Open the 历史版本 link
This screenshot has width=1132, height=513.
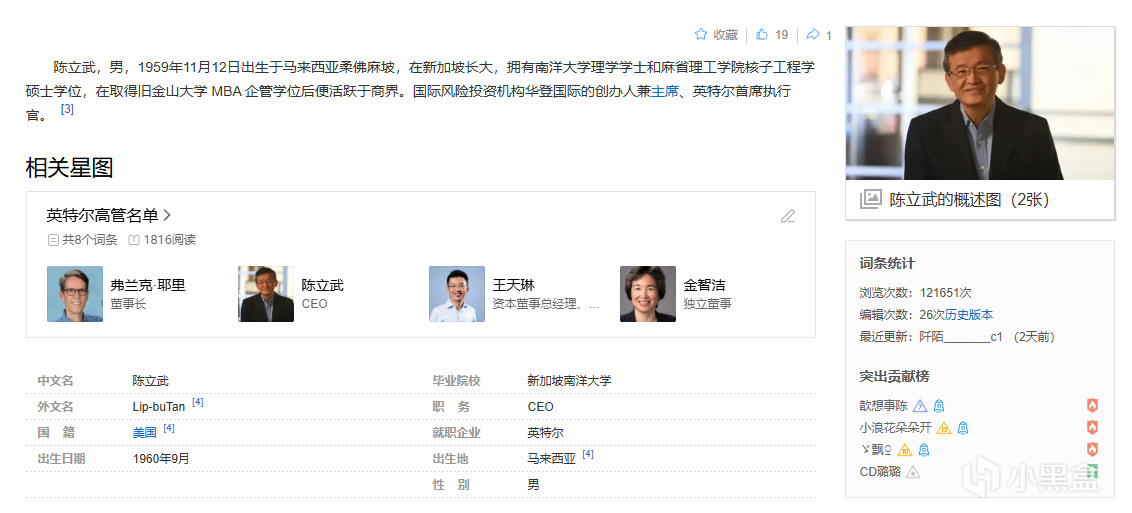(x=969, y=315)
